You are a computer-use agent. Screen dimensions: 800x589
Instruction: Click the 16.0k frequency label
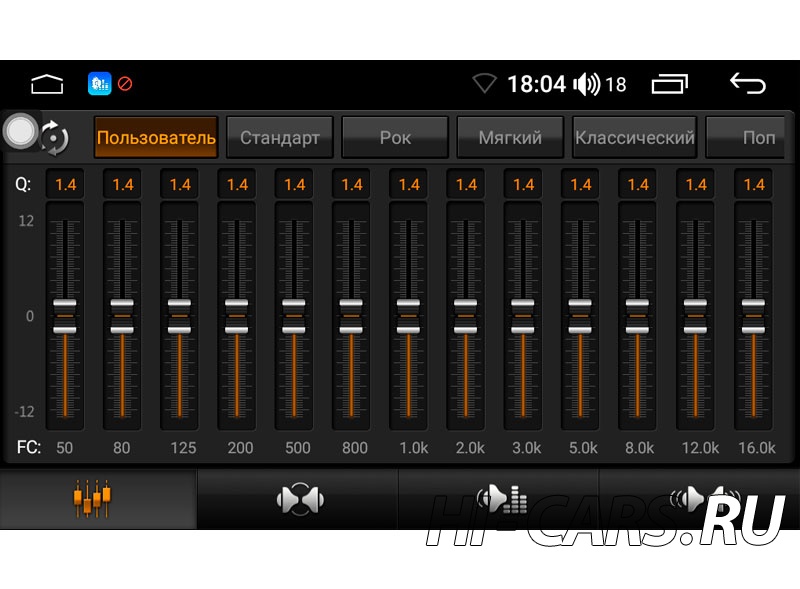pos(757,448)
